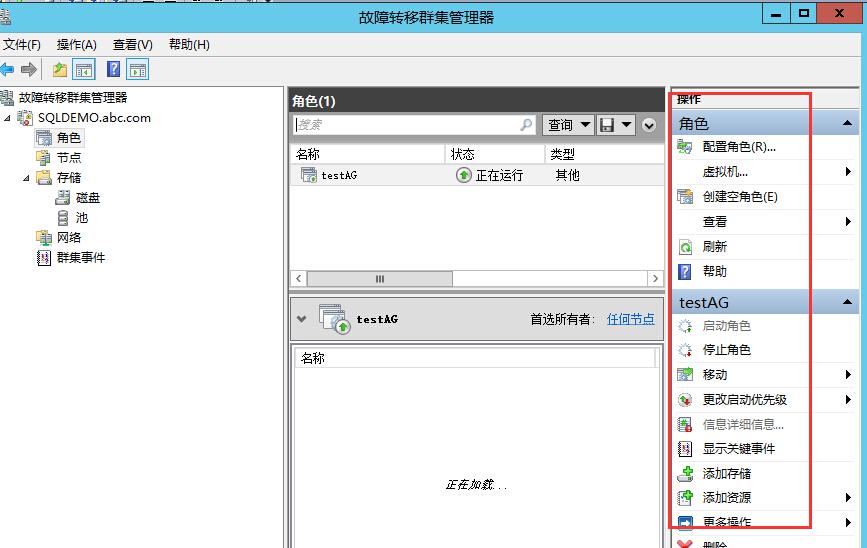Click 添加存储 action

click(x=727, y=473)
